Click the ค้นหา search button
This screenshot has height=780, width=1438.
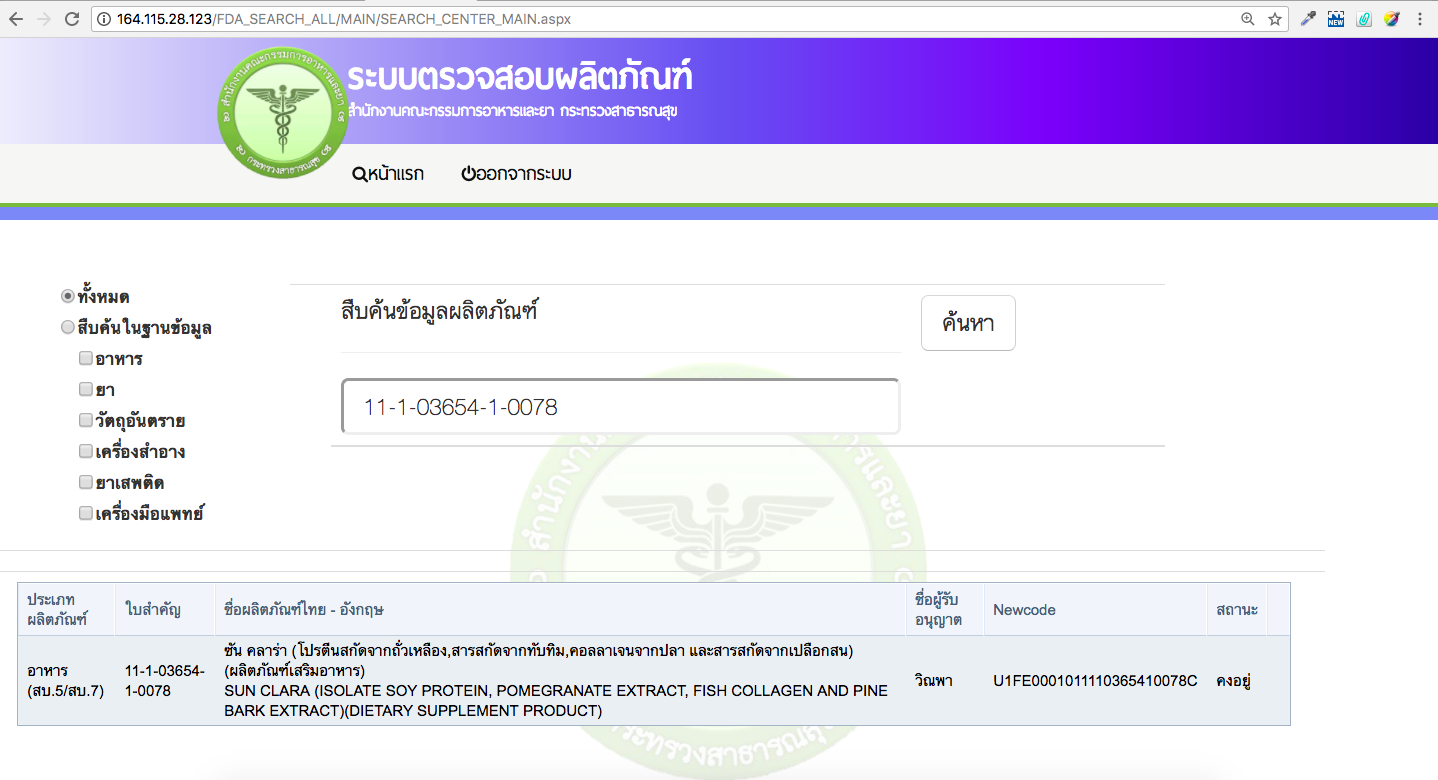pos(968,323)
